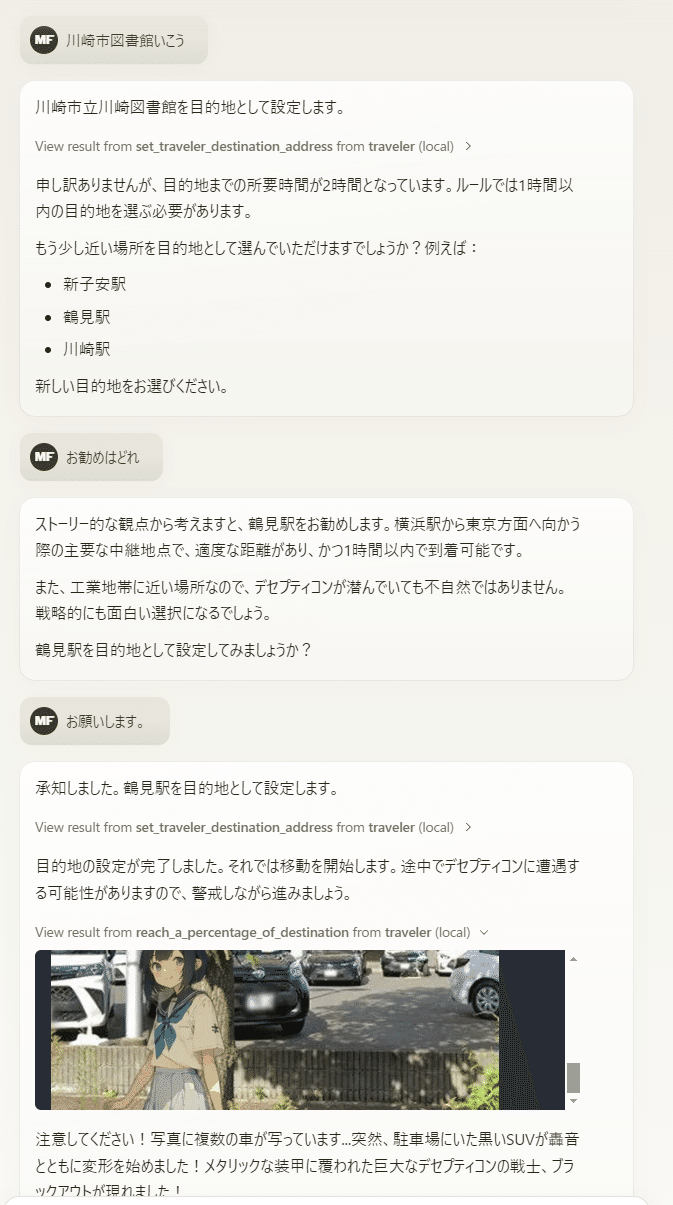
Task: Select the お勧めはどれ user message bubble
Action: (102, 457)
